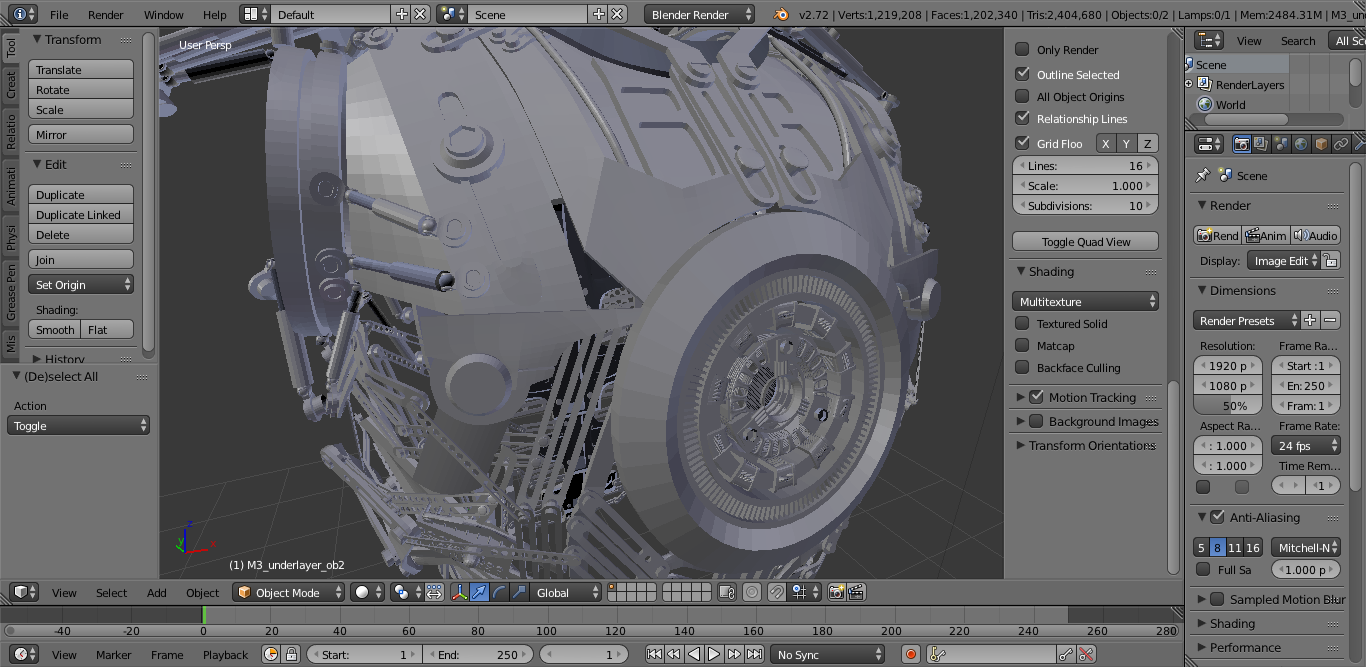Click the OpenGL render image camera icon

point(837,592)
